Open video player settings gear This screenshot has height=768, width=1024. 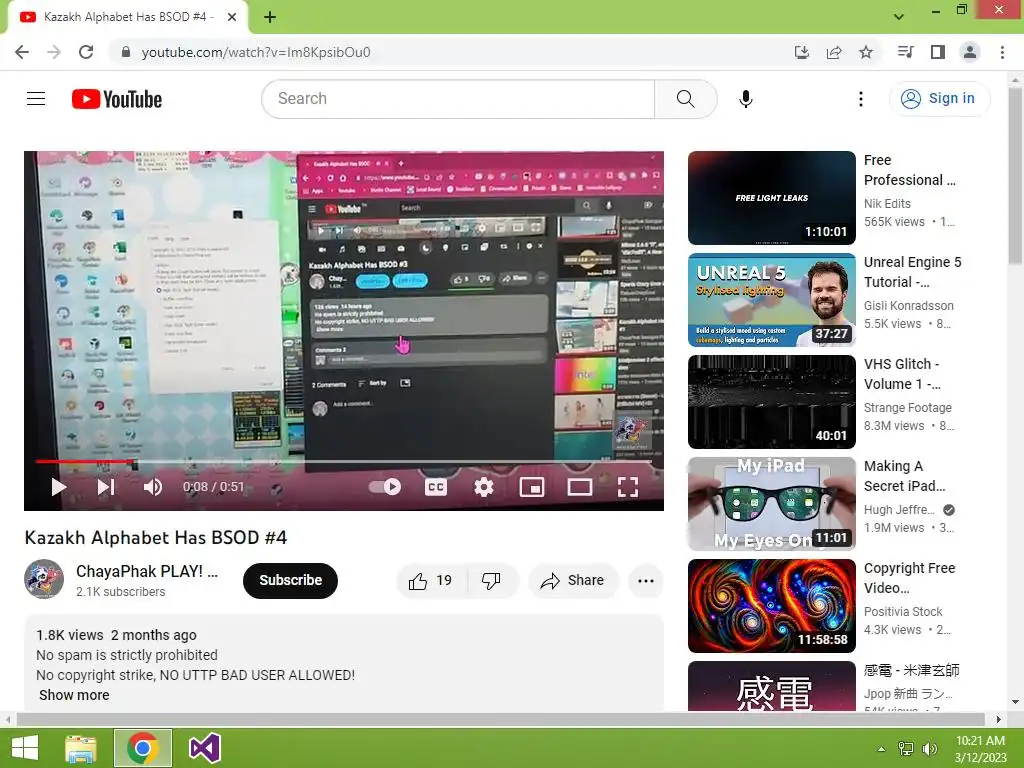coord(483,487)
